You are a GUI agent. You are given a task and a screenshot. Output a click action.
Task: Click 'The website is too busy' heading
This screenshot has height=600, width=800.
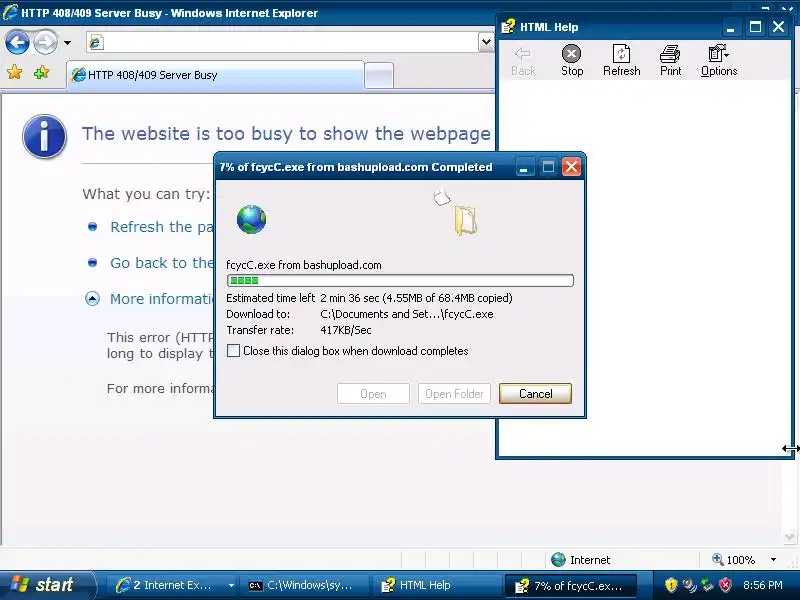(286, 134)
